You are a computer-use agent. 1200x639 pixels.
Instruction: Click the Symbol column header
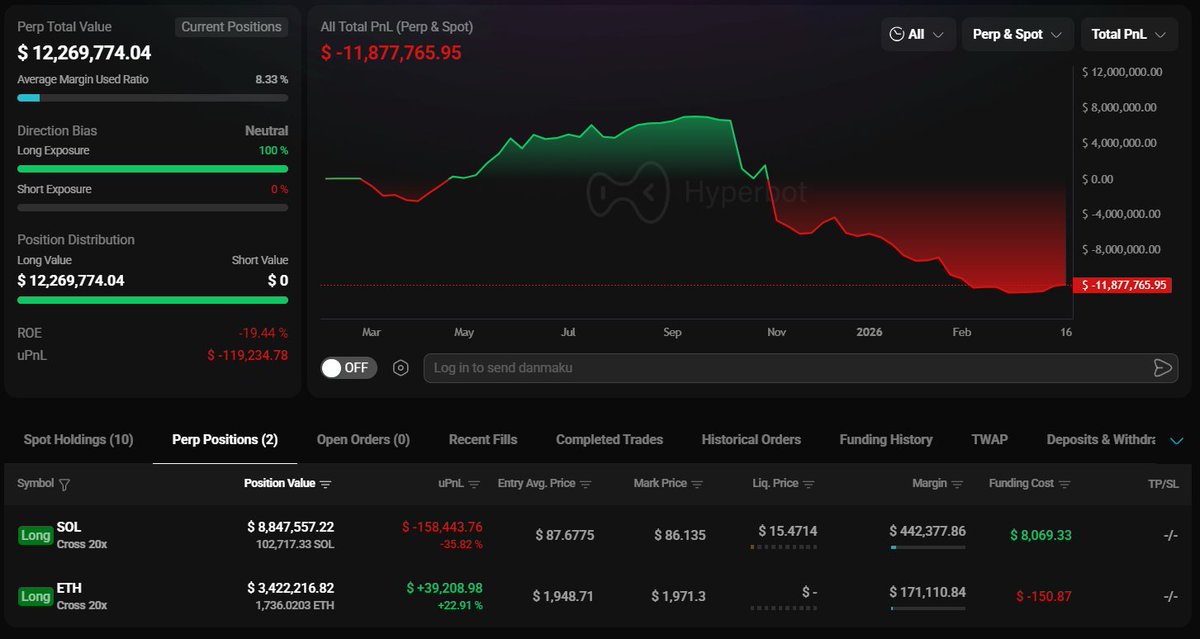click(x=36, y=484)
